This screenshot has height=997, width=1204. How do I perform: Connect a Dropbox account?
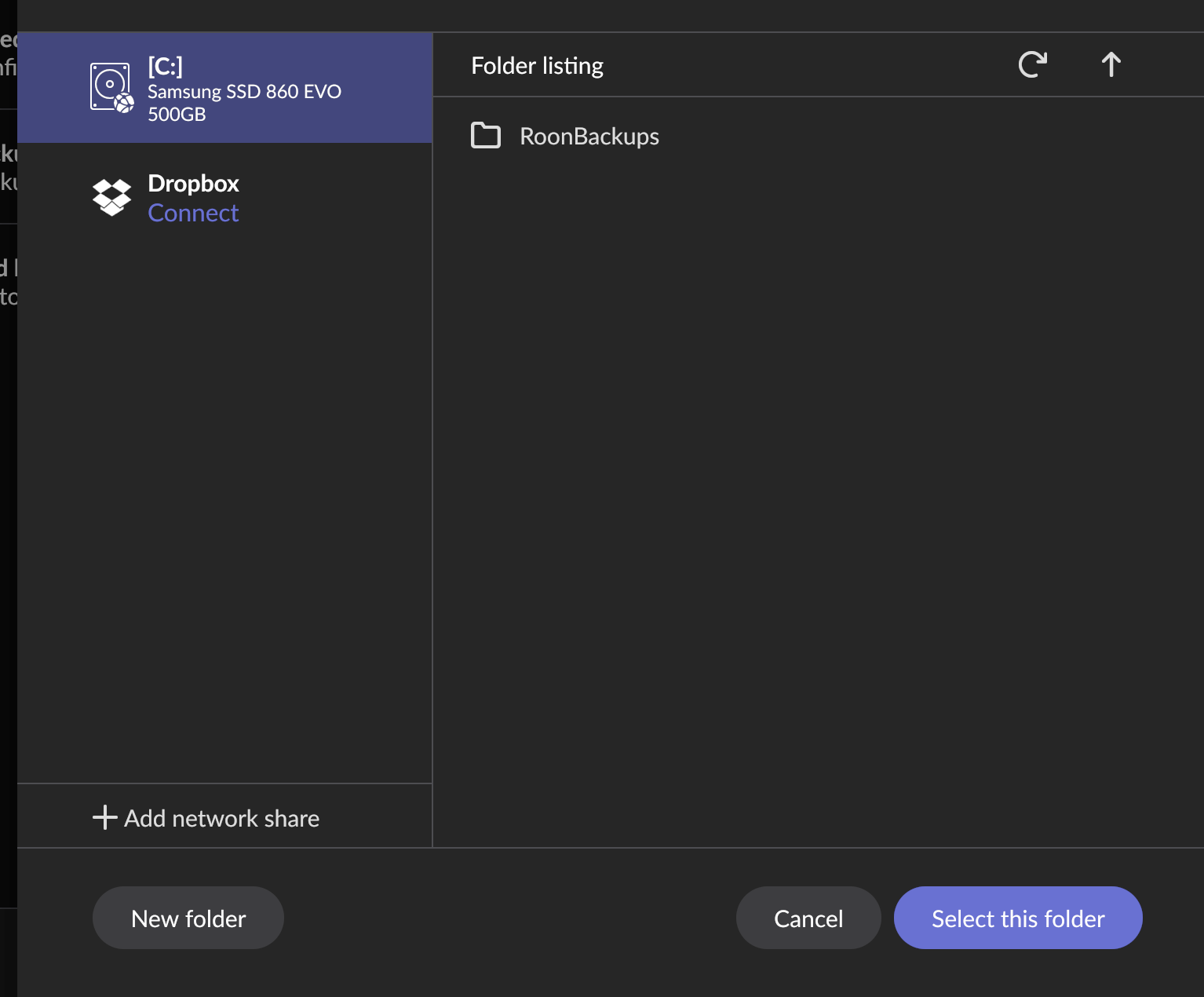(193, 213)
